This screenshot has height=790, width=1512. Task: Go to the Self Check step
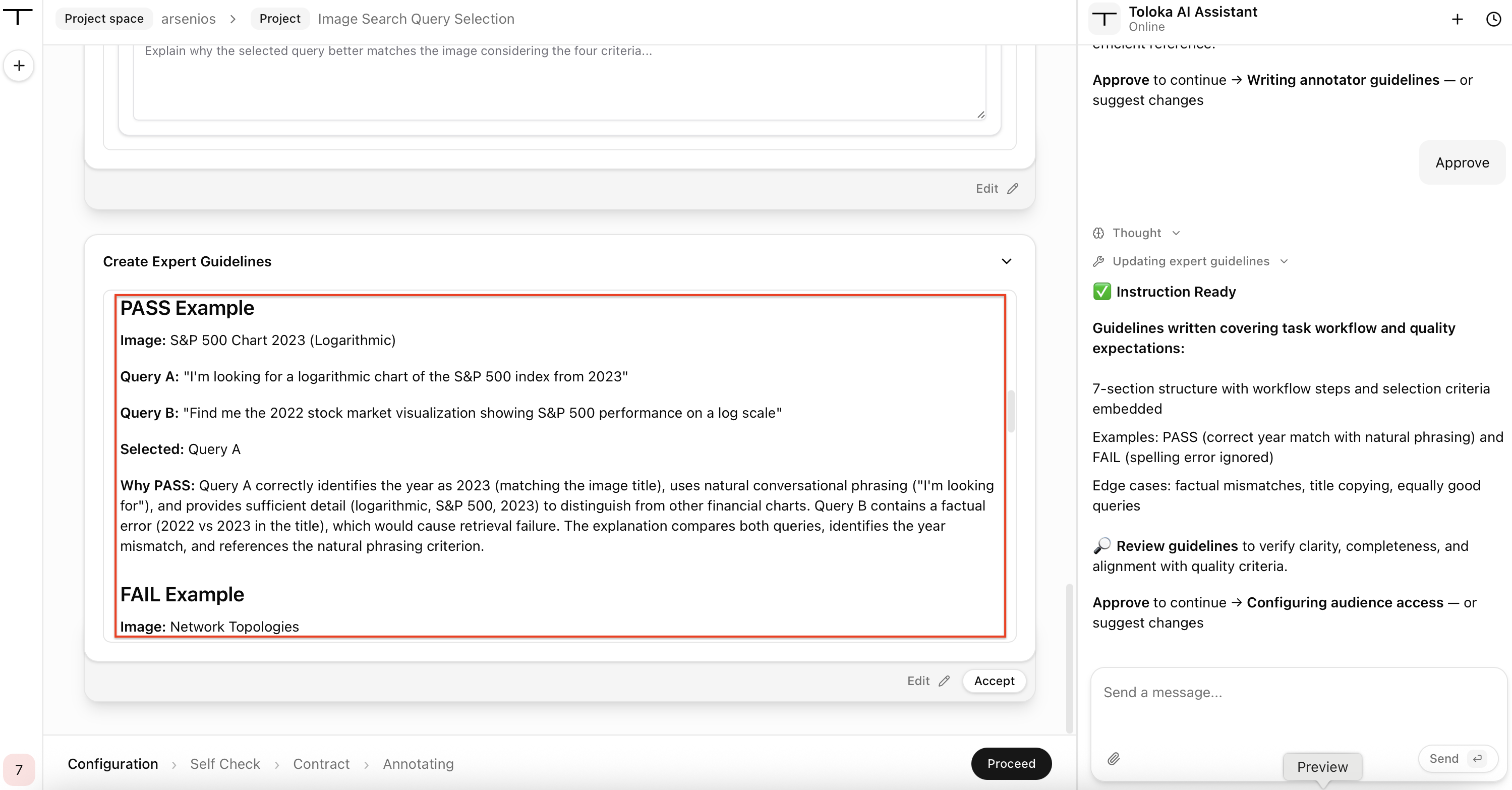225,764
